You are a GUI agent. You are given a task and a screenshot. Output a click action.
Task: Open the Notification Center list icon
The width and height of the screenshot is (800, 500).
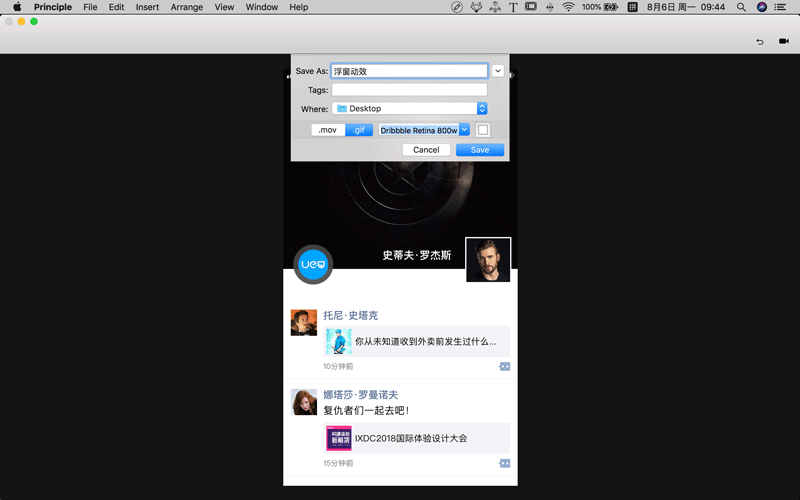tap(784, 7)
